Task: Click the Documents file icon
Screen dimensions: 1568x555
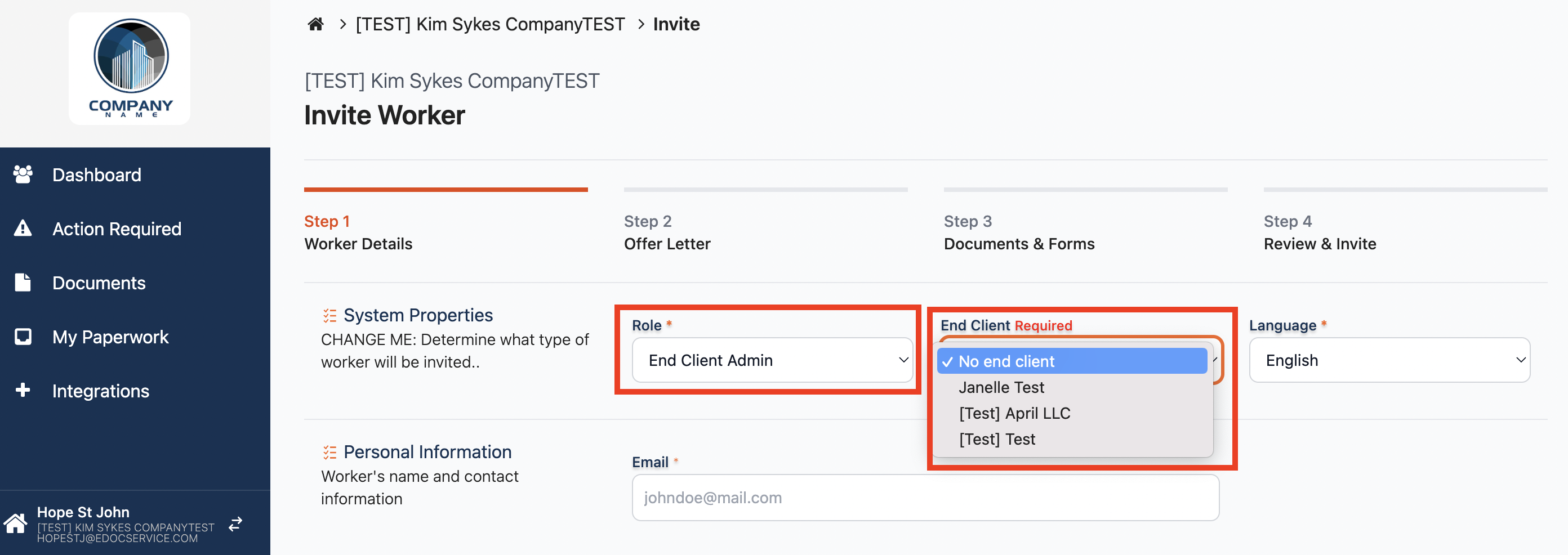Action: (23, 283)
